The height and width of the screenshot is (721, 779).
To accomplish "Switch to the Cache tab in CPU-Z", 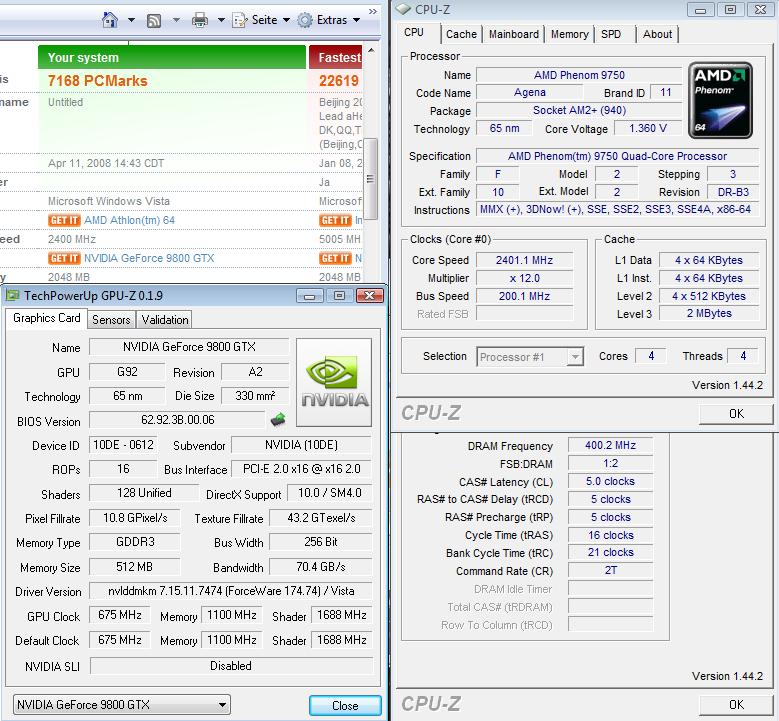I will [x=461, y=34].
